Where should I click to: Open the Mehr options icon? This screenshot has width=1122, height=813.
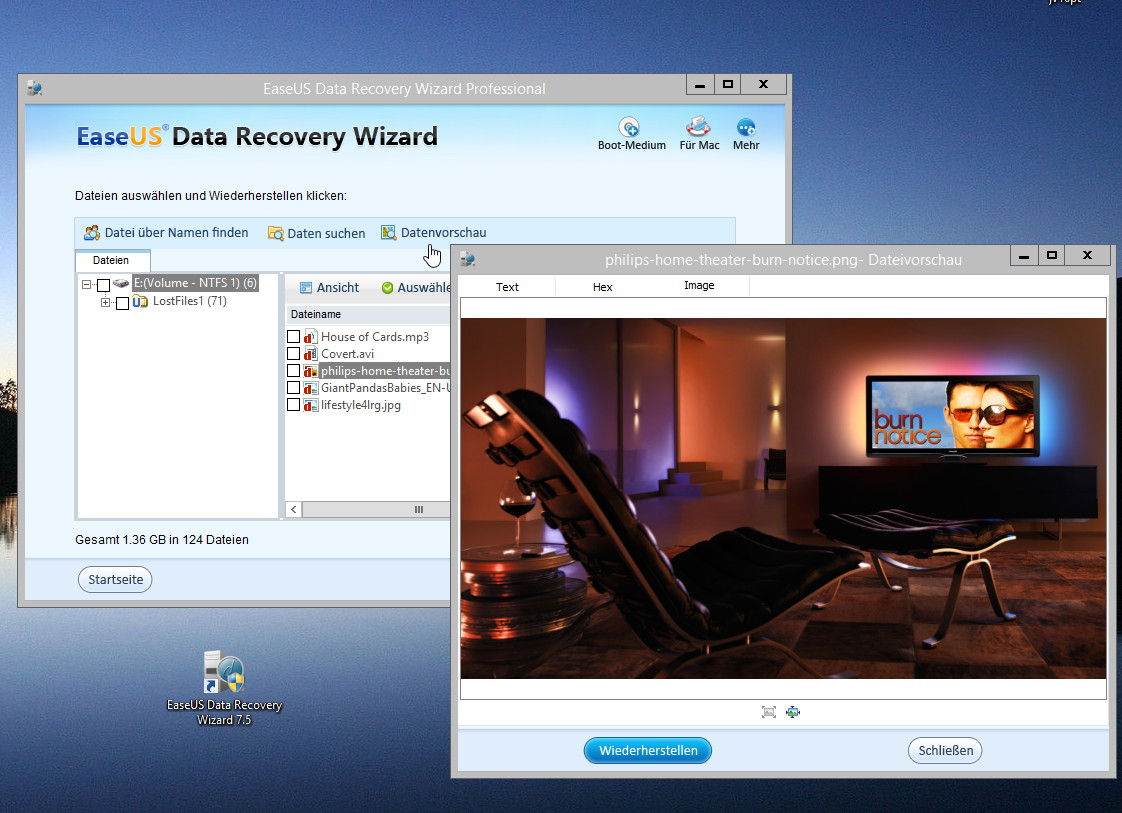(x=746, y=128)
